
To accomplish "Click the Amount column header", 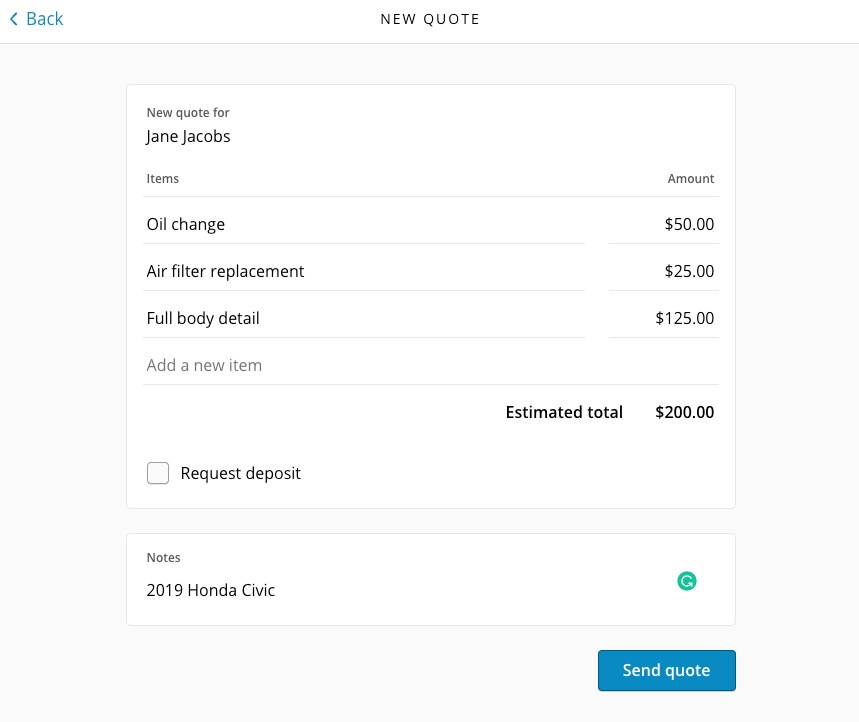I will pos(691,178).
